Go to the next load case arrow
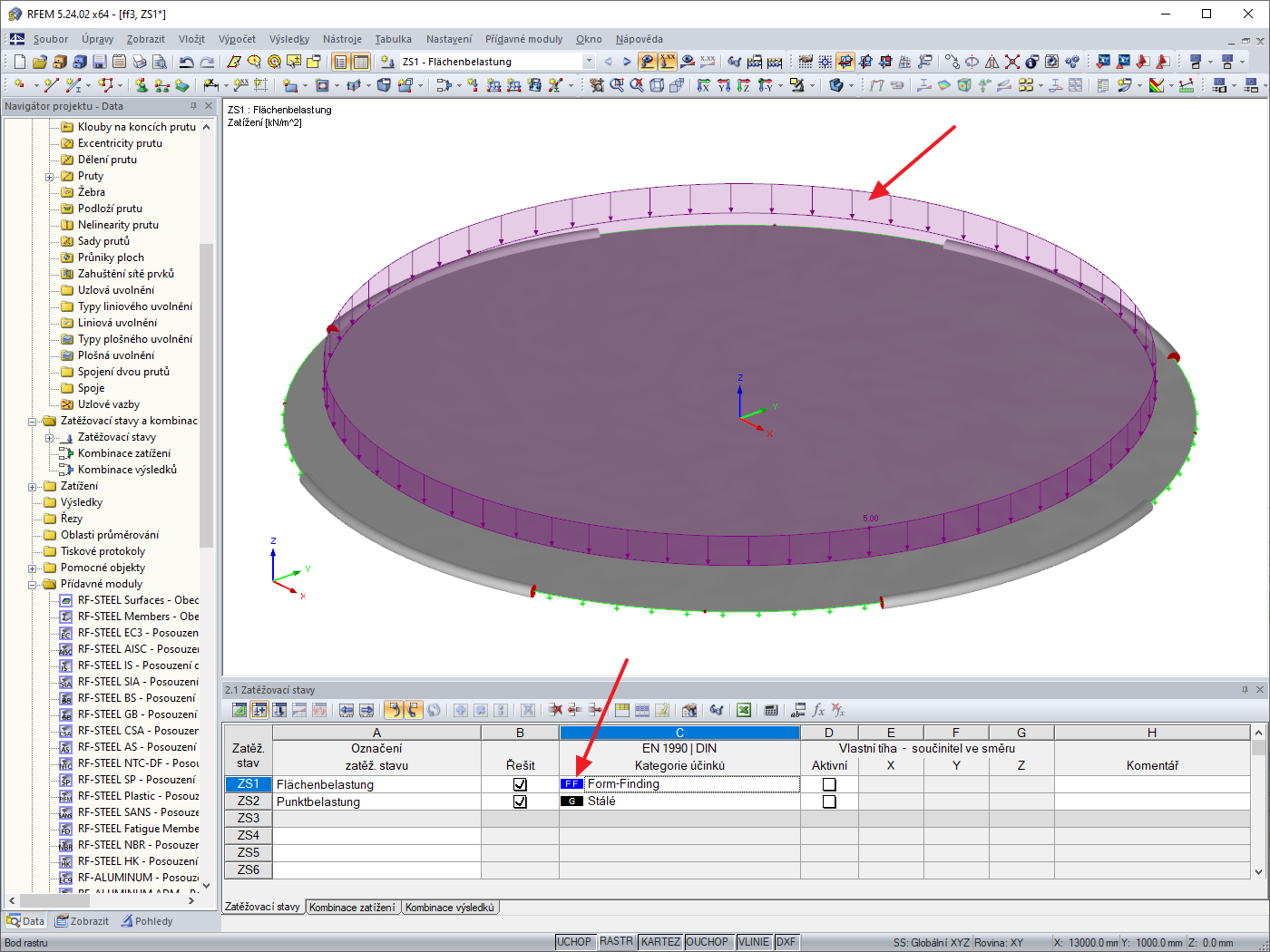Screen dimensions: 1270x952 tap(627, 62)
